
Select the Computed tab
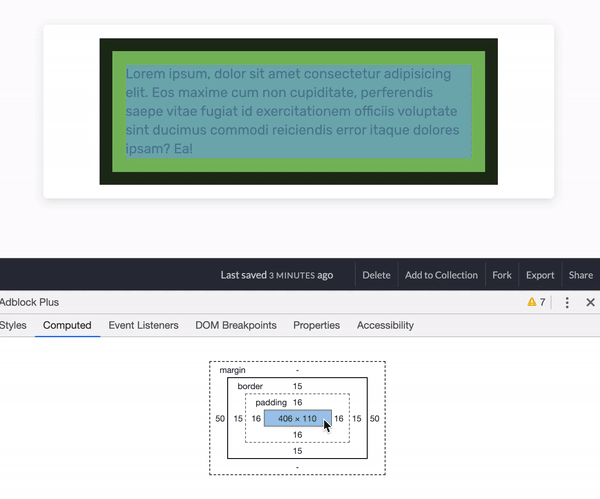[x=67, y=325]
